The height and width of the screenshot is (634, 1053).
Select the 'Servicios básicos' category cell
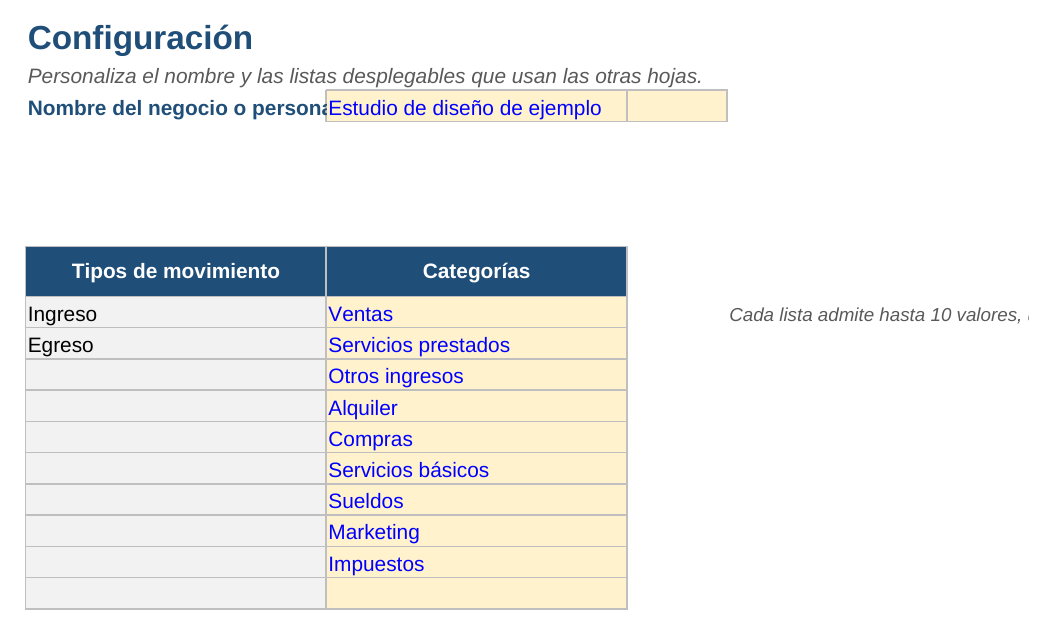pos(476,468)
